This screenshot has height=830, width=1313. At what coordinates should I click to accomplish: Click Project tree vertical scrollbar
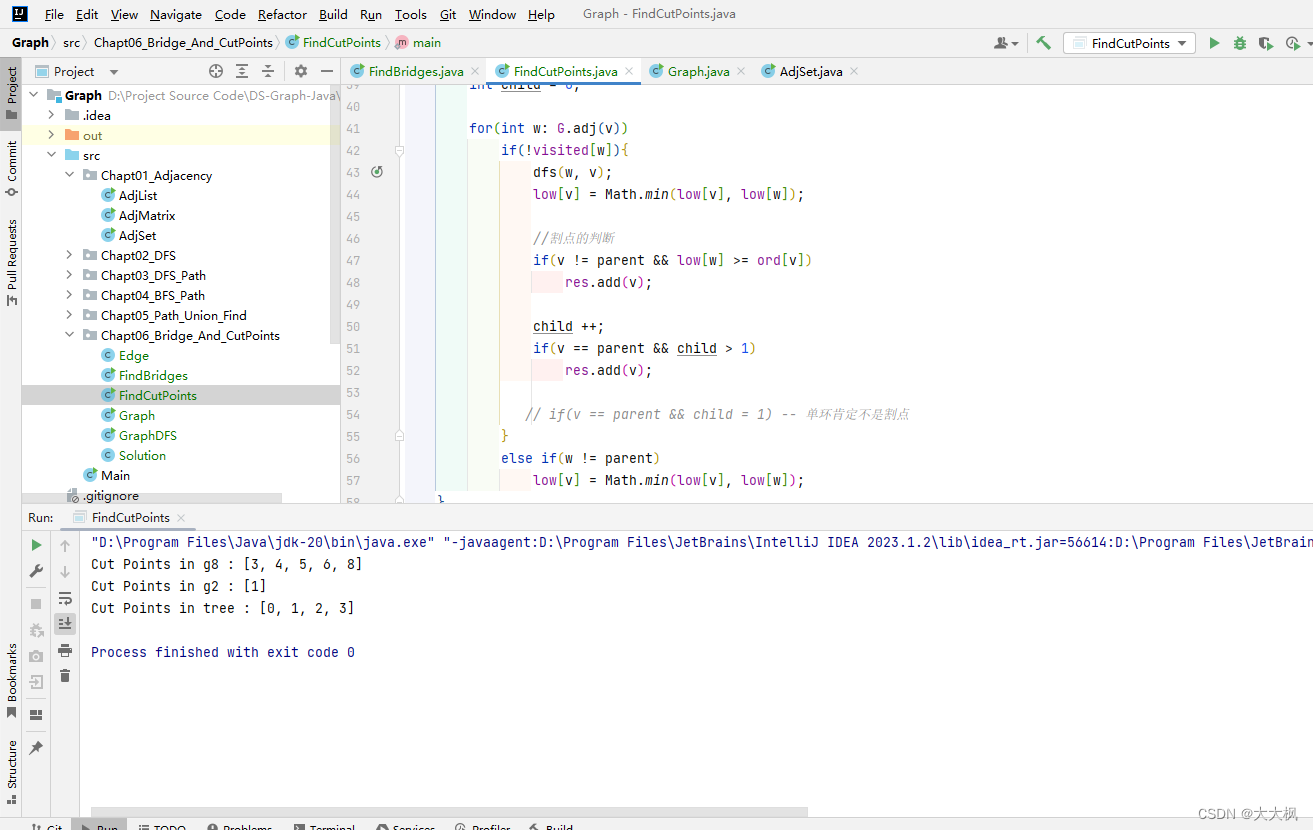click(336, 215)
